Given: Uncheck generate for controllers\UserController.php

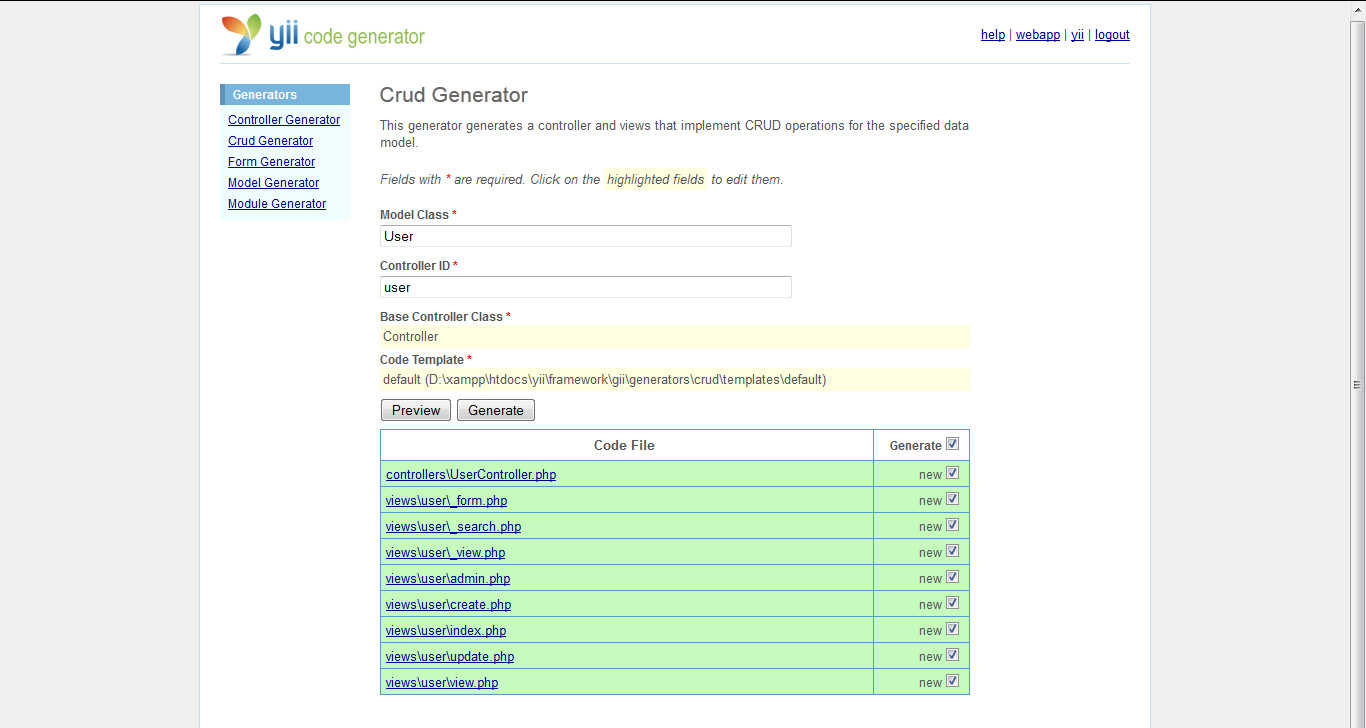Looking at the screenshot, I should 952,472.
